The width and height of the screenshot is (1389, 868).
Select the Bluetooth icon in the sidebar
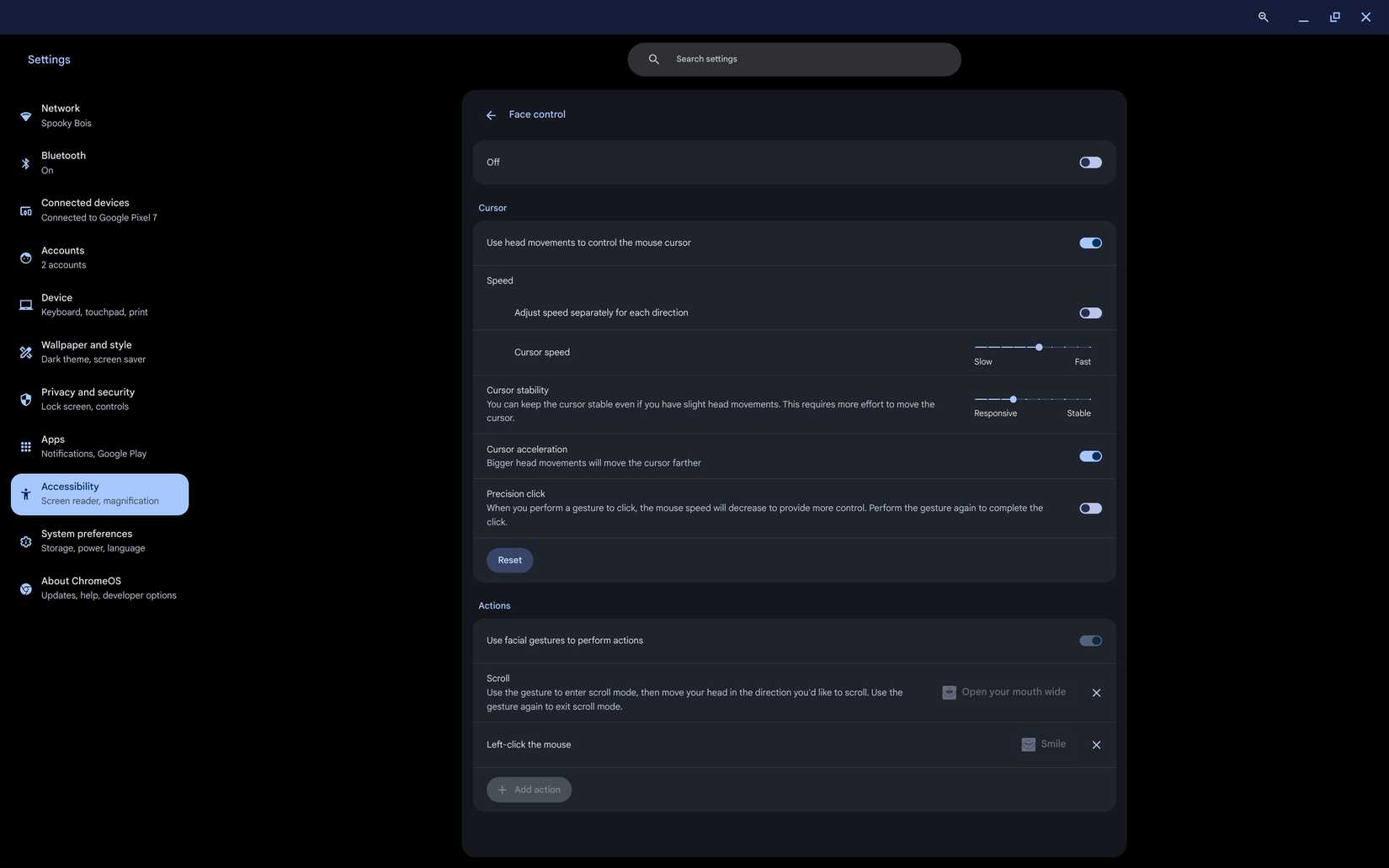click(26, 163)
